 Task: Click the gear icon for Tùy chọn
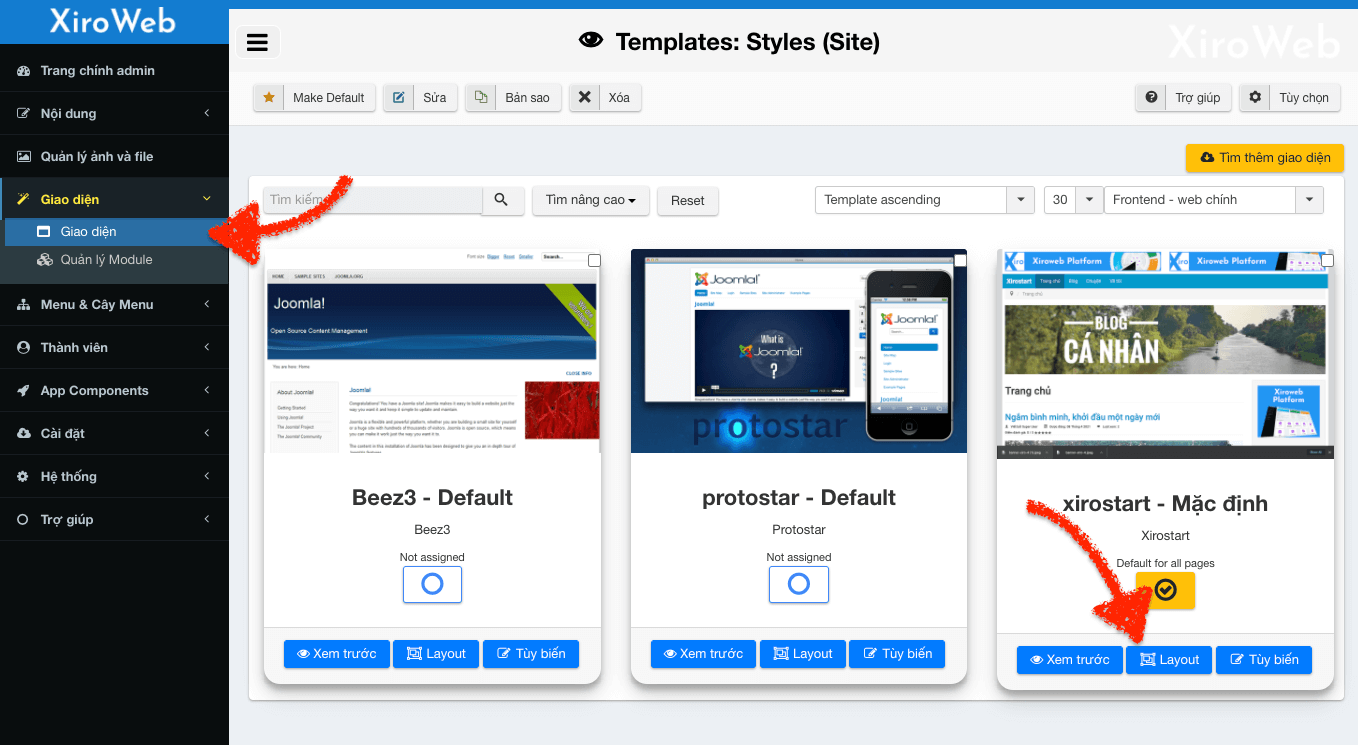[x=1255, y=98]
